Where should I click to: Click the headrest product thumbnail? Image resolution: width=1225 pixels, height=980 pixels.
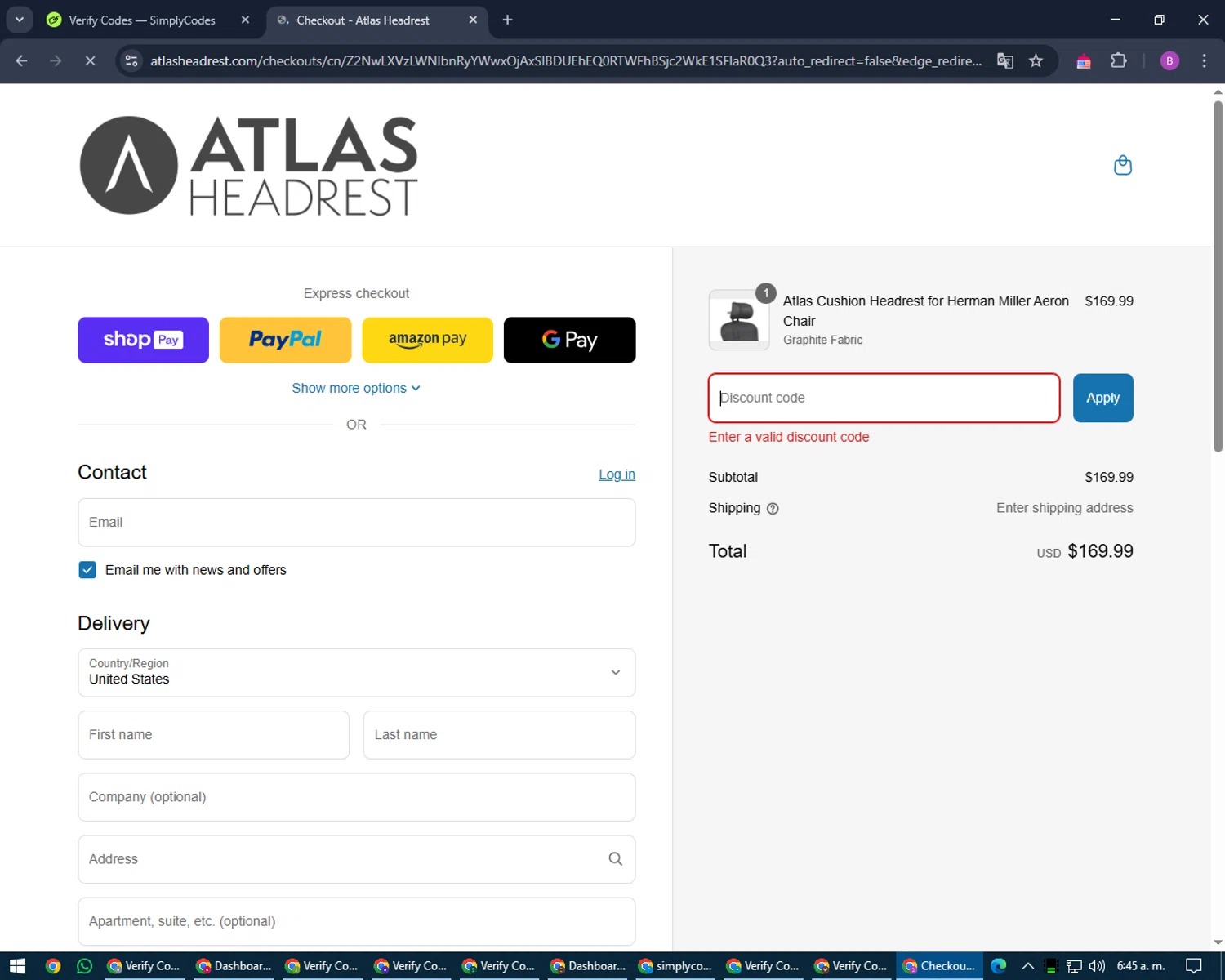(739, 319)
